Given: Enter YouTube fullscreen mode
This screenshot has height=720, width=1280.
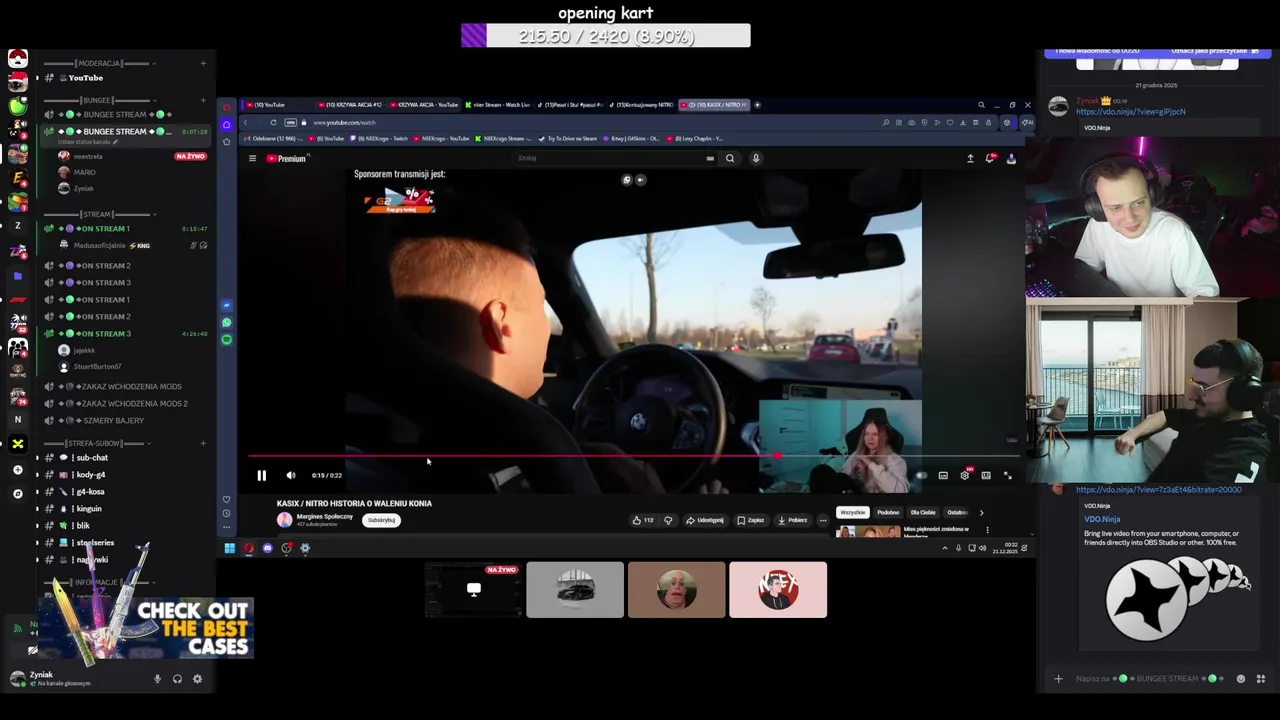Looking at the screenshot, I should pos(1008,476).
